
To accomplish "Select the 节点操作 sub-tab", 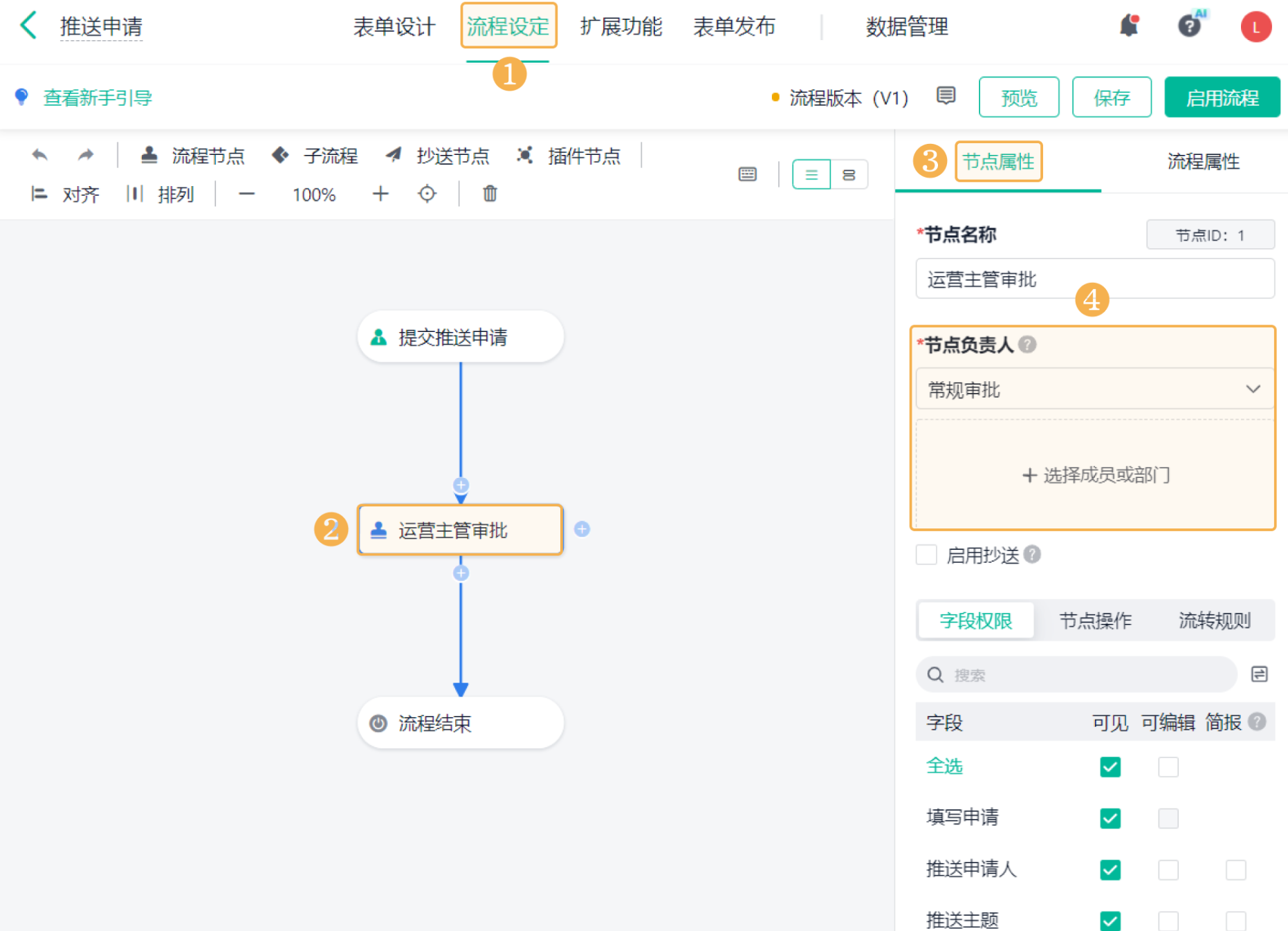I will (1095, 620).
